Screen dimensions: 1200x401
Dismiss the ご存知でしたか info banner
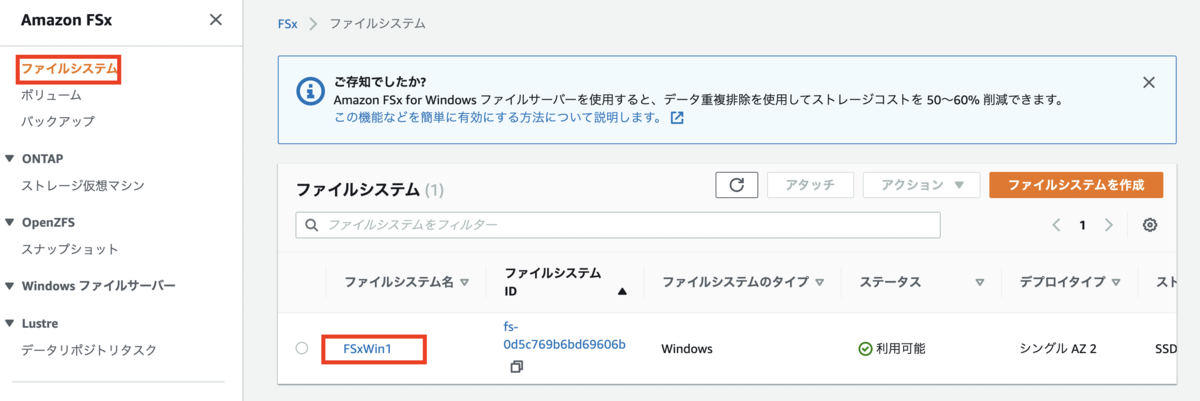coord(1149,83)
